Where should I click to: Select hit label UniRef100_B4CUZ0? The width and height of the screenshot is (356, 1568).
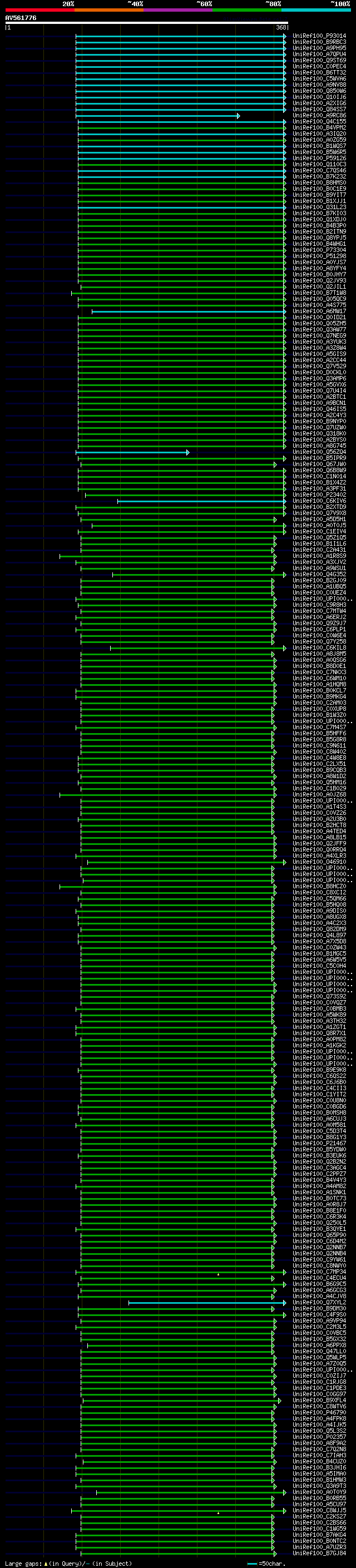coord(319,1461)
